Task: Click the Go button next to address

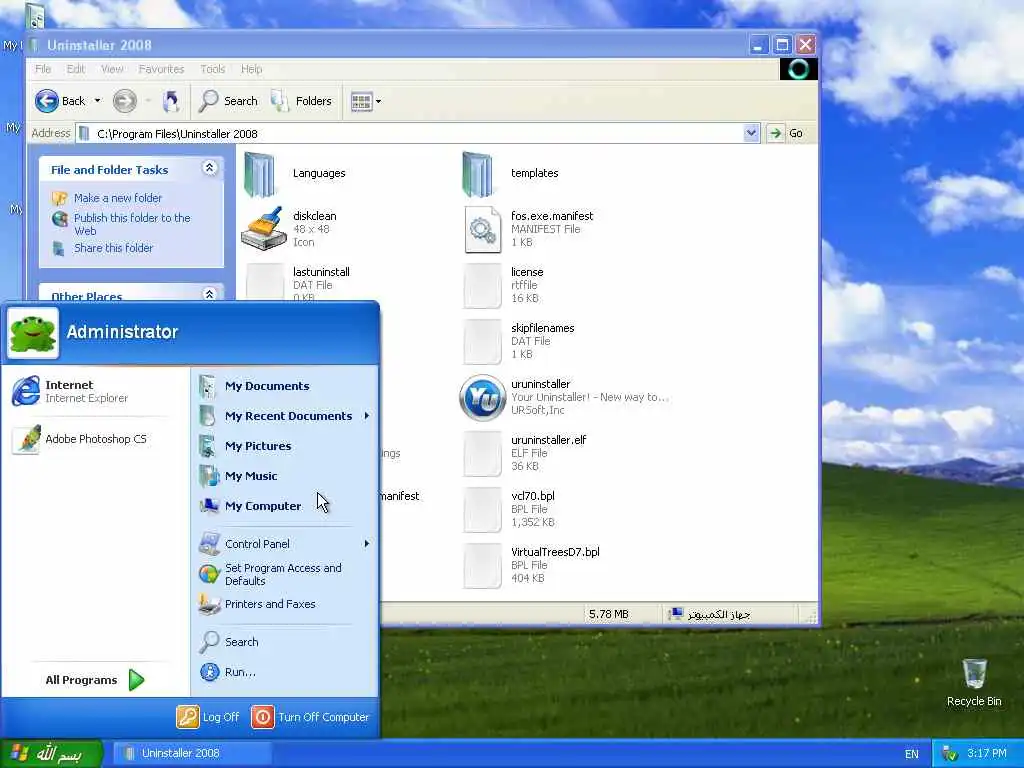Action: (x=785, y=133)
